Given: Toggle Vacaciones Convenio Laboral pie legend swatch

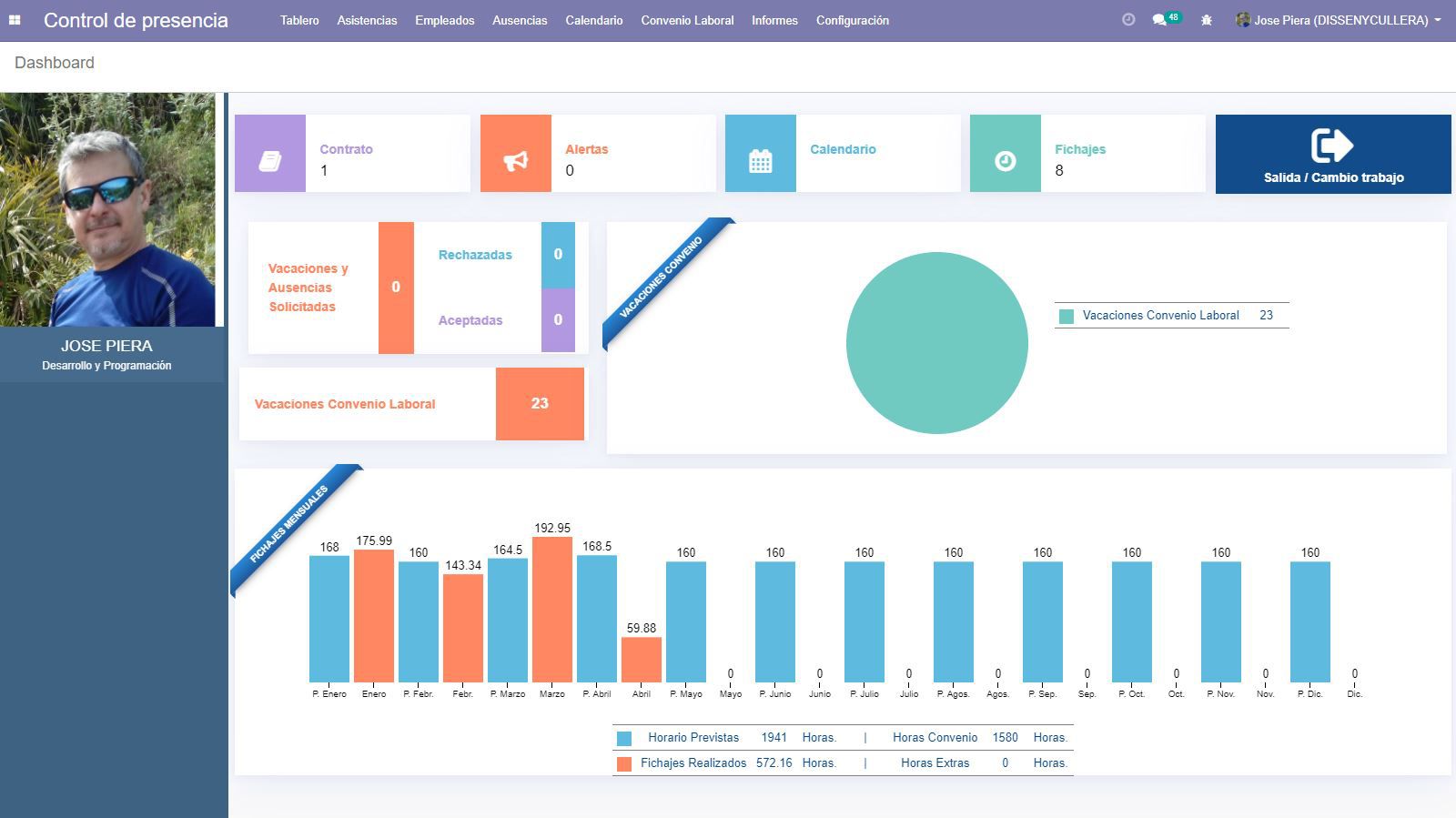Looking at the screenshot, I should tap(1067, 316).
